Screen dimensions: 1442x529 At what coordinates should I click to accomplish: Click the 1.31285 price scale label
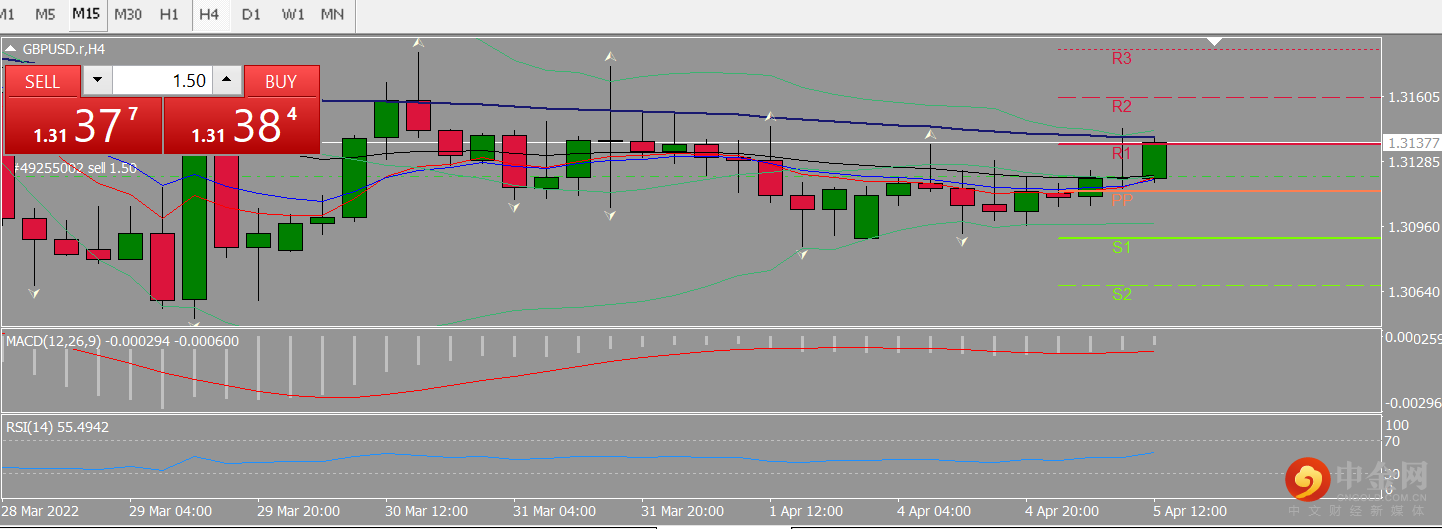pyautogui.click(x=1414, y=161)
